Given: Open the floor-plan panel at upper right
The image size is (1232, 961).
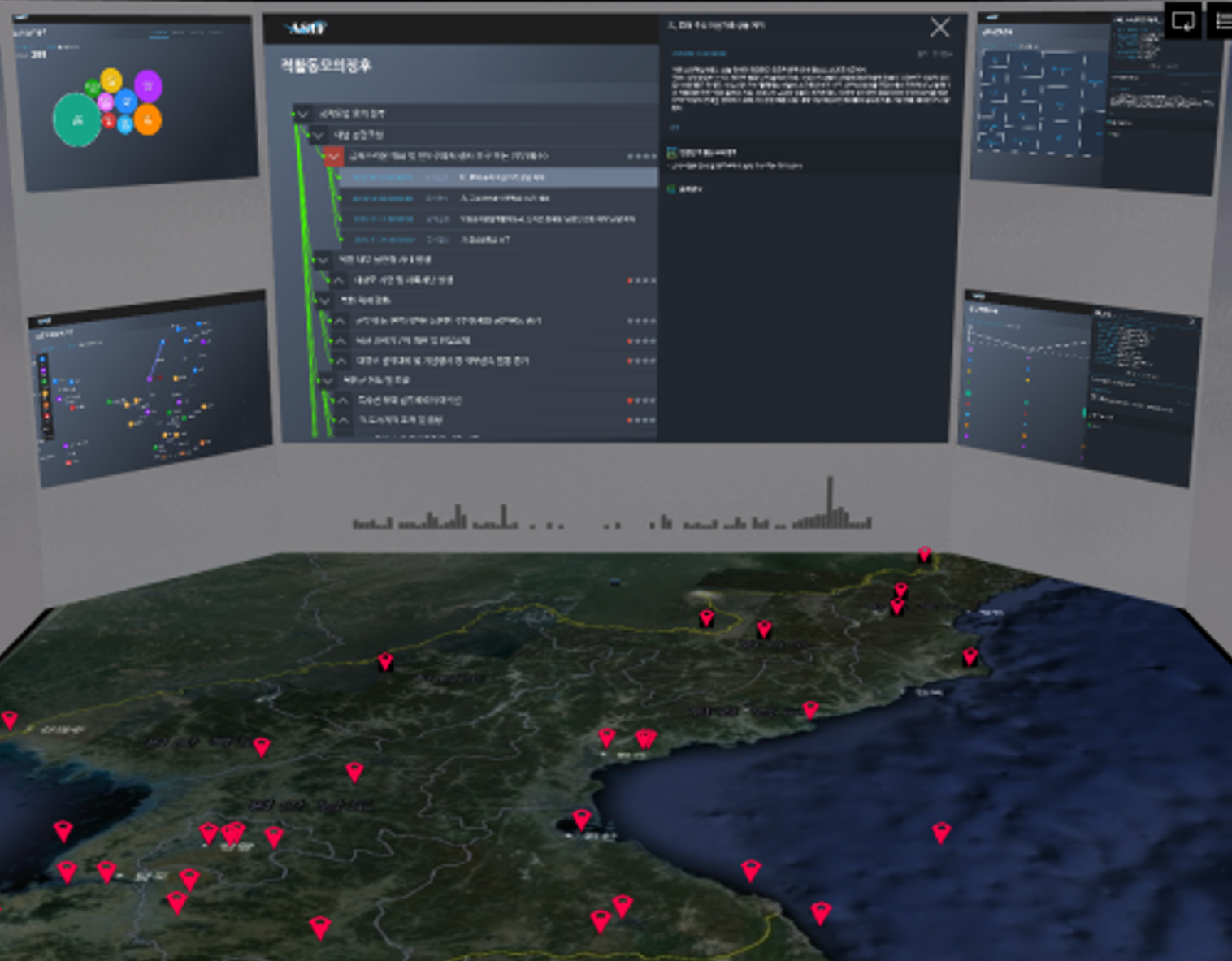Looking at the screenshot, I should [x=1094, y=102].
